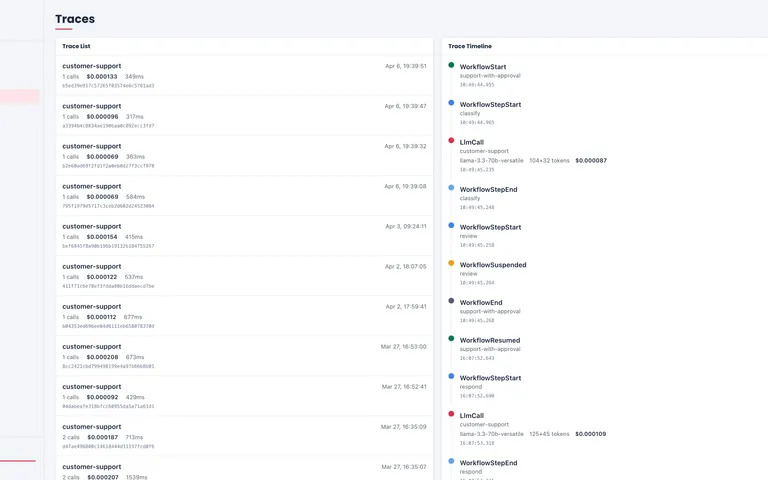Image resolution: width=768 pixels, height=480 pixels.
Task: Open the trace from Apr 6, 19:39:51
Action: (244, 75)
